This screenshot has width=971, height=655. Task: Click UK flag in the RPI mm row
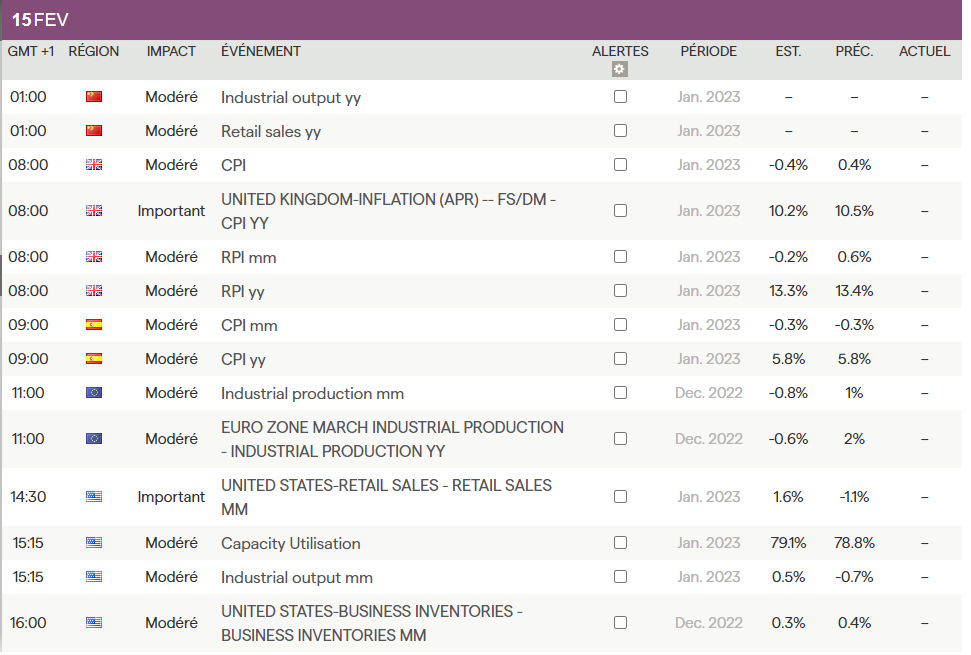(94, 257)
